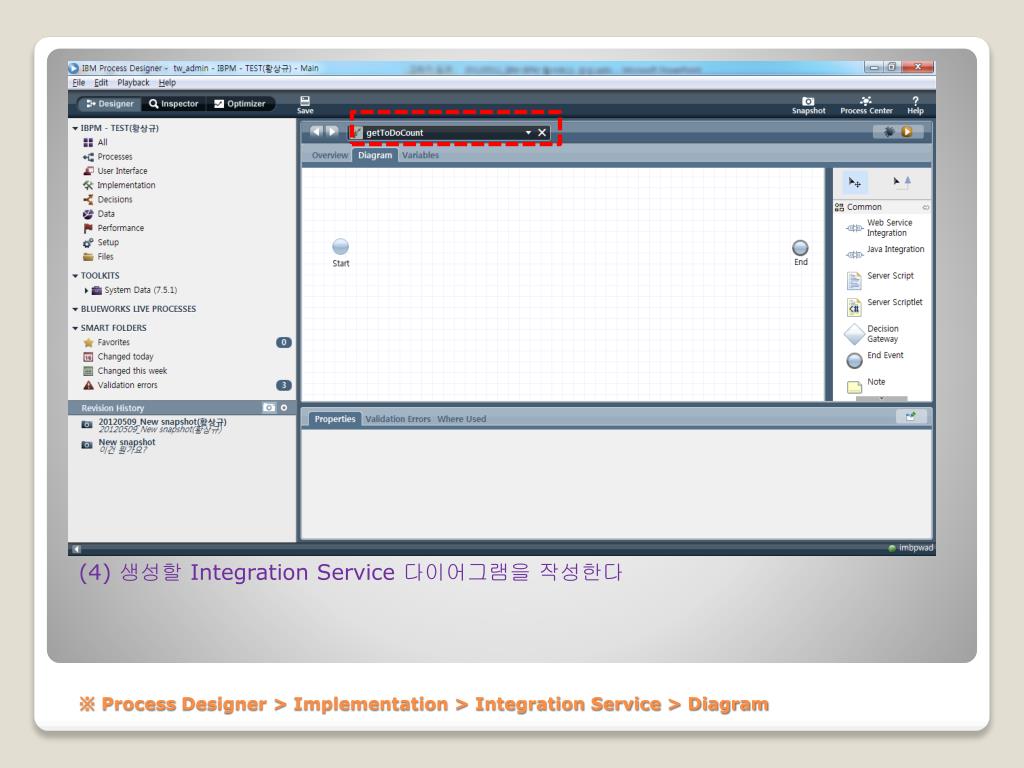The height and width of the screenshot is (768, 1024).
Task: Switch to Inspector view
Action: coord(173,104)
